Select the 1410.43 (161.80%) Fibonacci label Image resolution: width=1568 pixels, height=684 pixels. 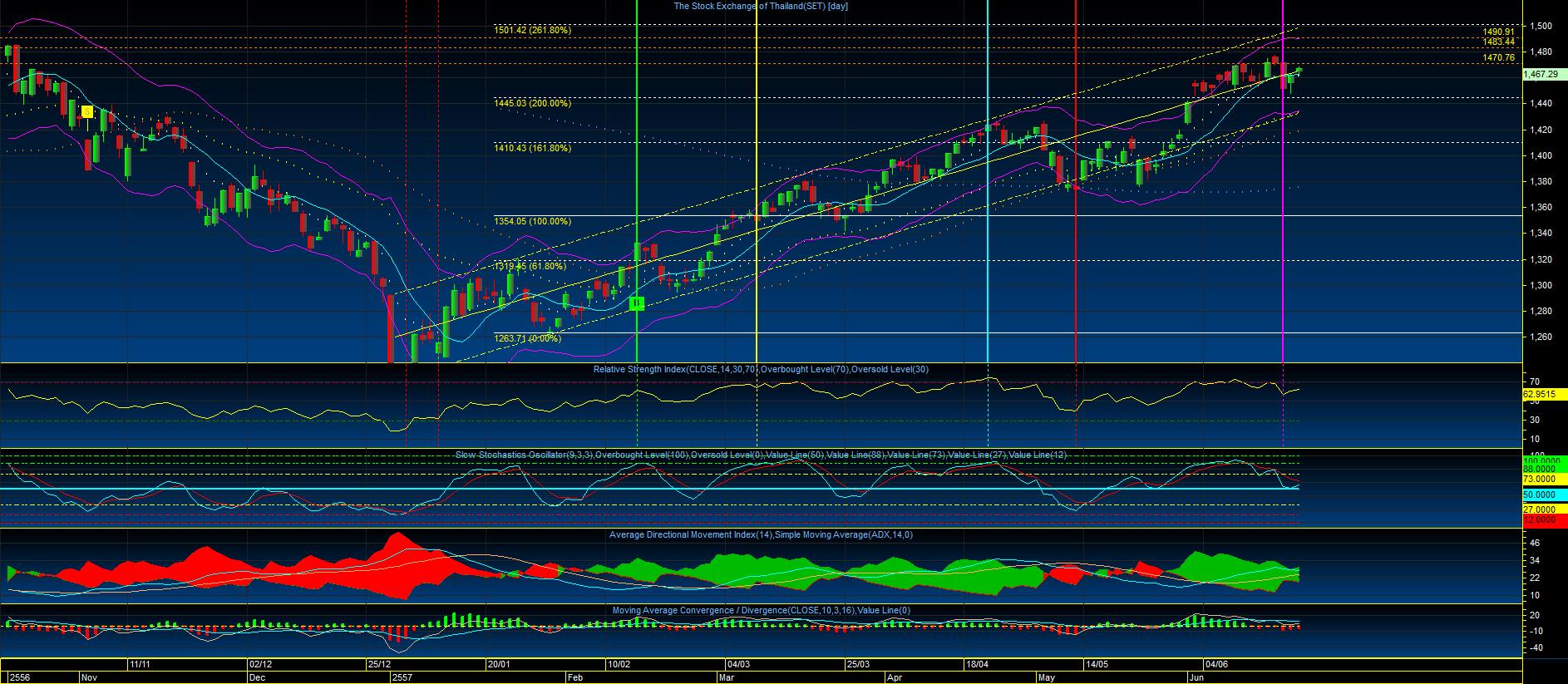(532, 148)
